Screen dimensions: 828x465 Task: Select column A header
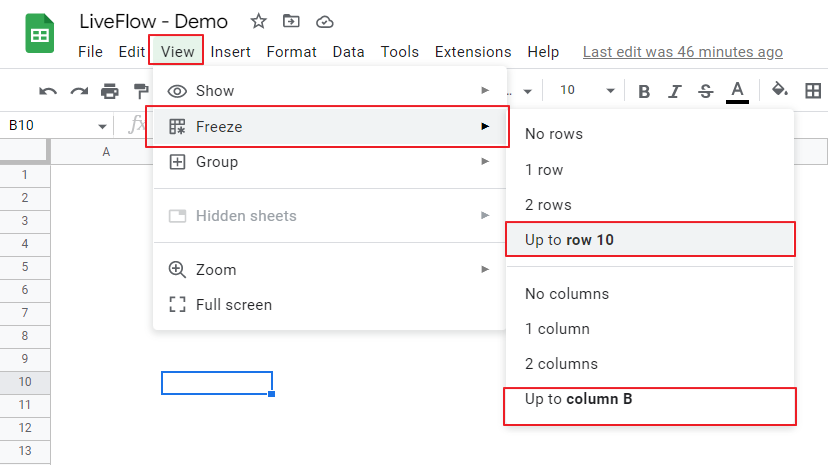(x=106, y=152)
